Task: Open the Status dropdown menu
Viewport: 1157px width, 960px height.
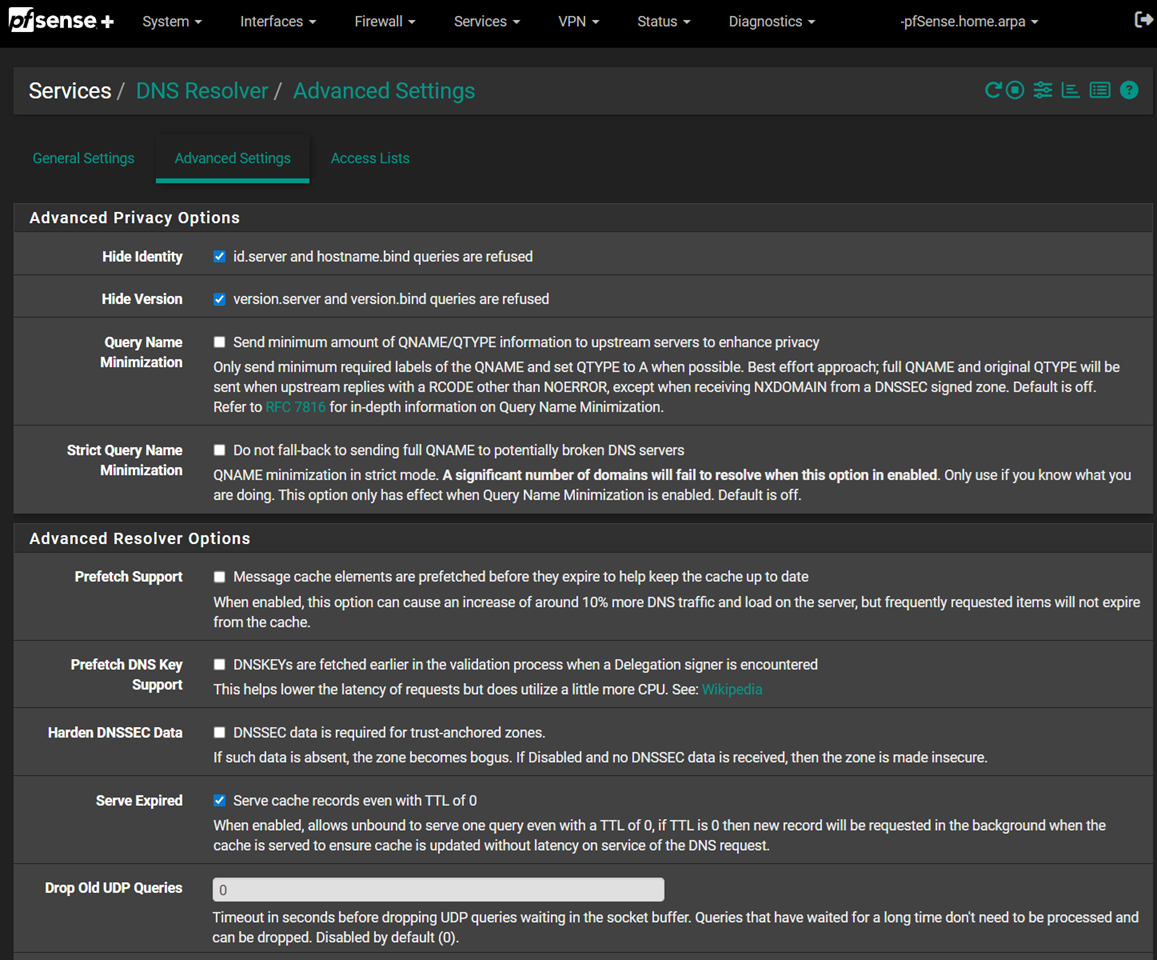Action: 663,21
